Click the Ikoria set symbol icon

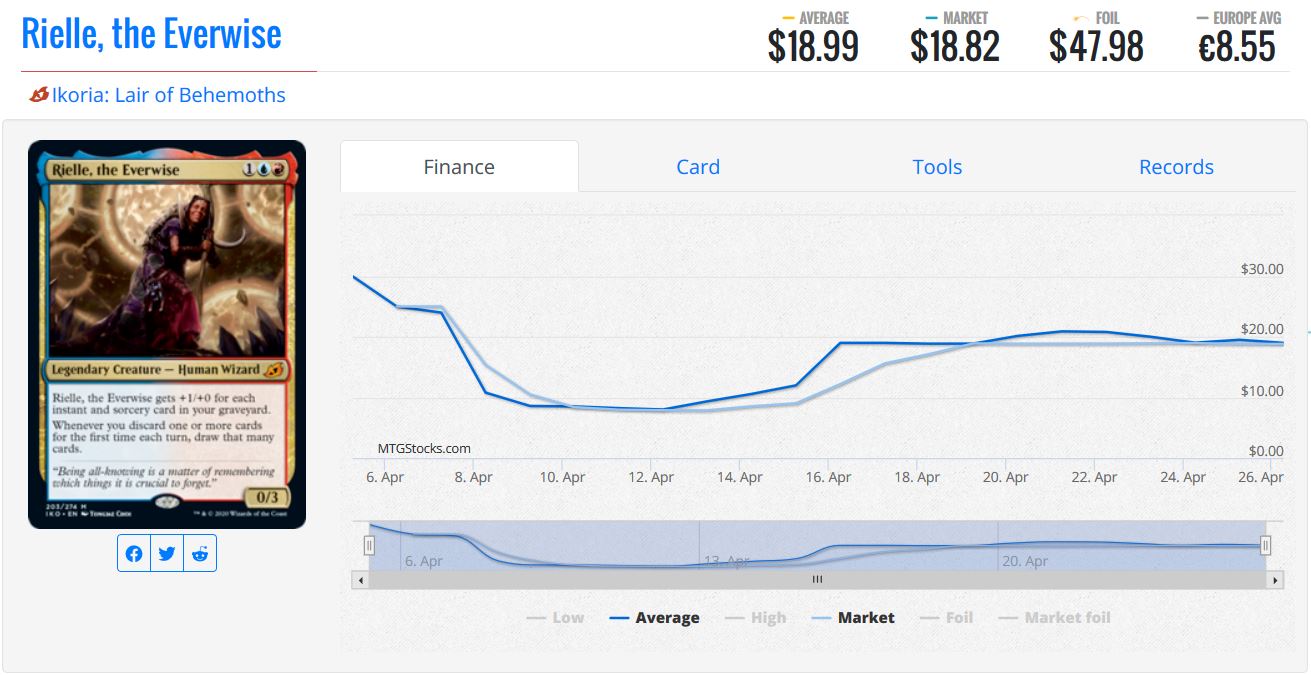click(x=39, y=95)
